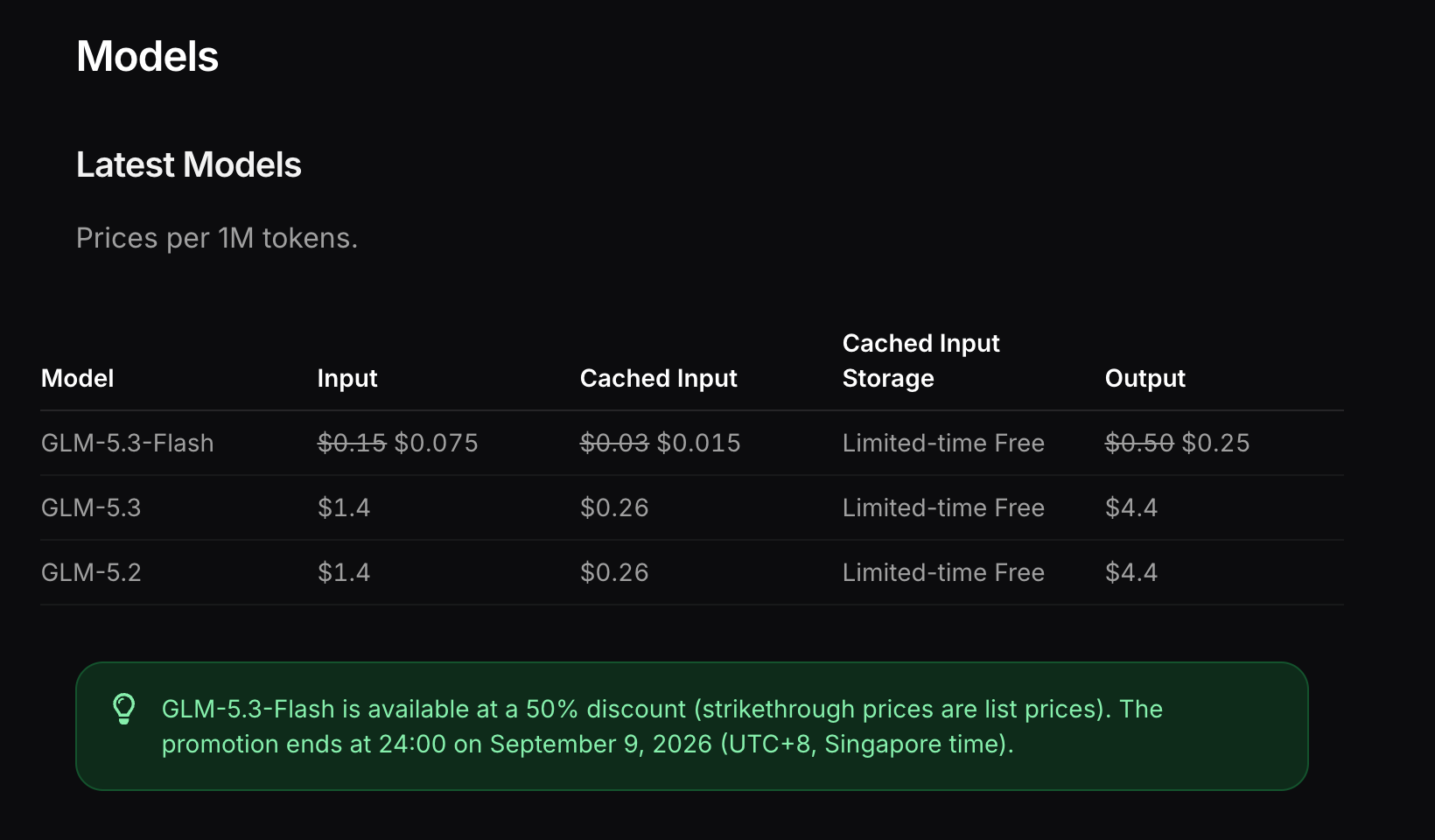The width and height of the screenshot is (1435, 840).
Task: Click the lightbulb tip icon
Action: coord(124,709)
